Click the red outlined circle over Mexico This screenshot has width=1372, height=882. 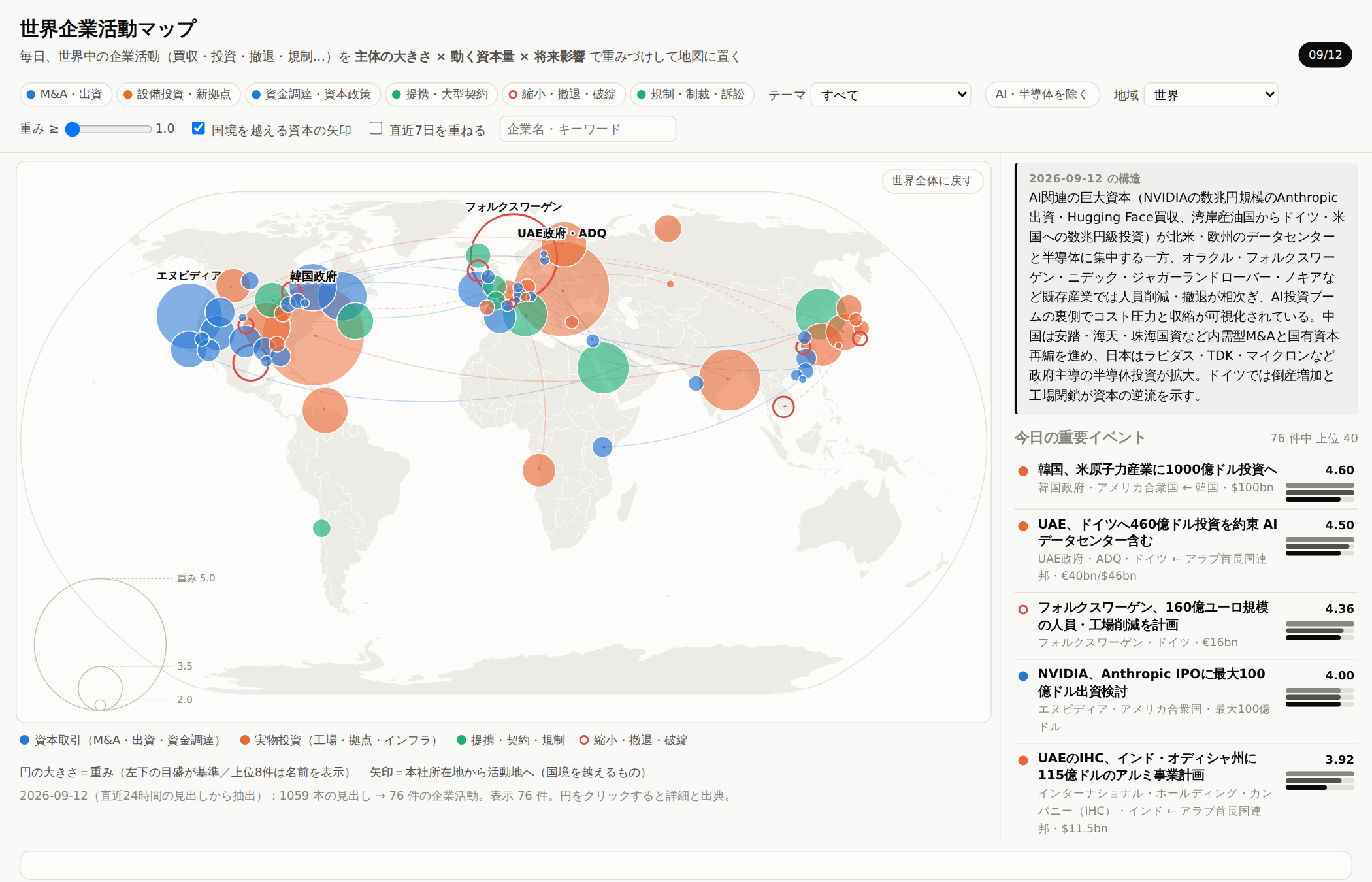pos(251,363)
